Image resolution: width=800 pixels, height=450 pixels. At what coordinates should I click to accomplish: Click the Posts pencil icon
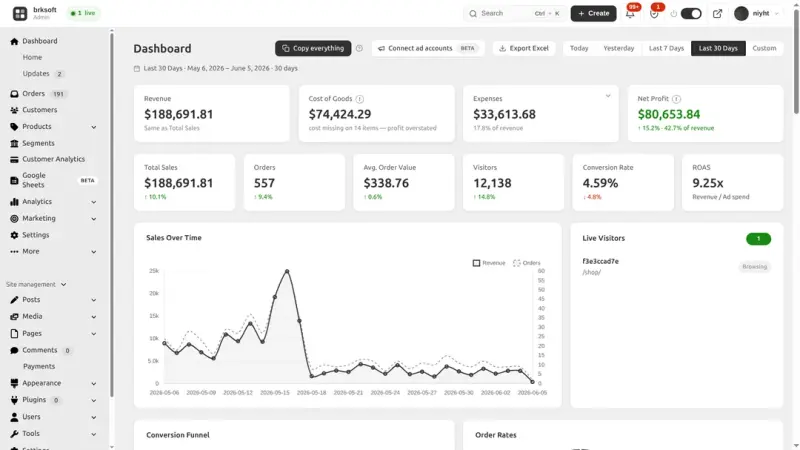pyautogui.click(x=14, y=300)
